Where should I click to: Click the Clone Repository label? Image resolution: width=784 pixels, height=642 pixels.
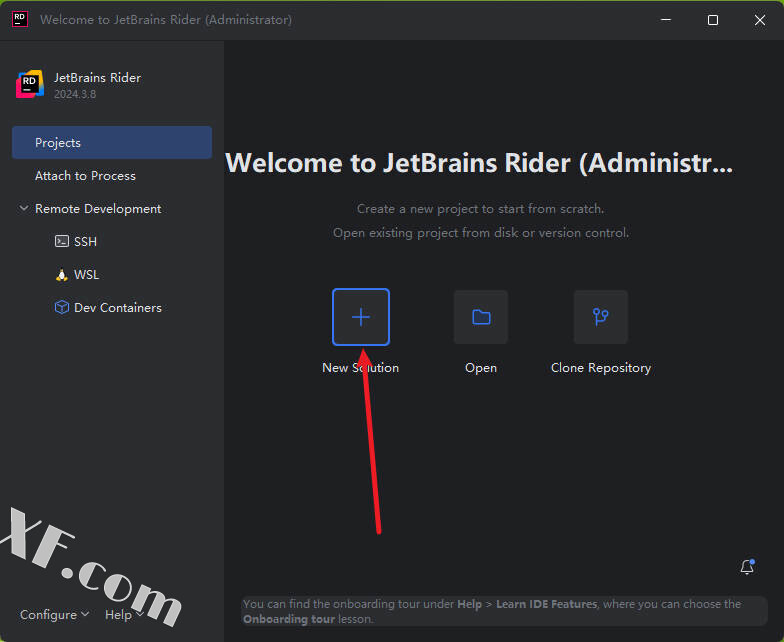click(x=600, y=368)
